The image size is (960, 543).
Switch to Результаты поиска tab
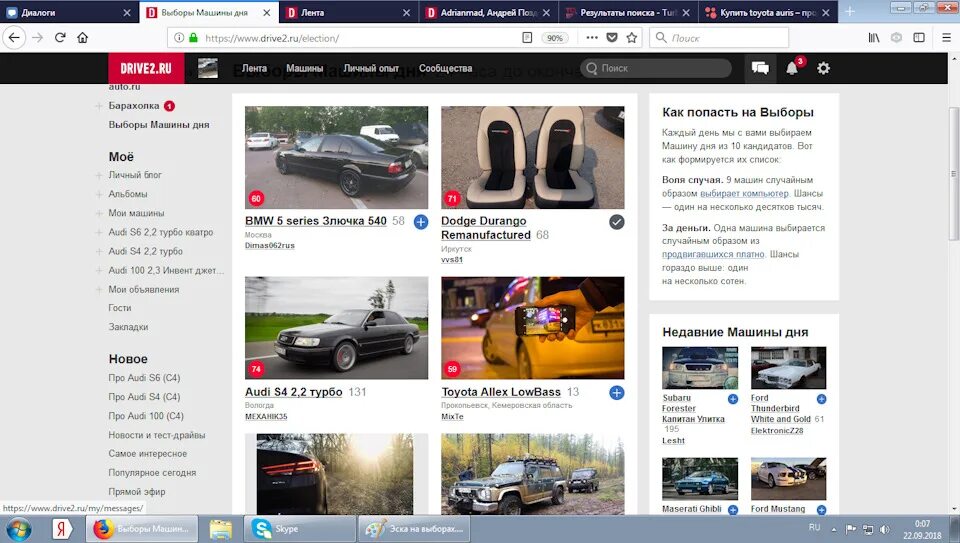pos(628,12)
